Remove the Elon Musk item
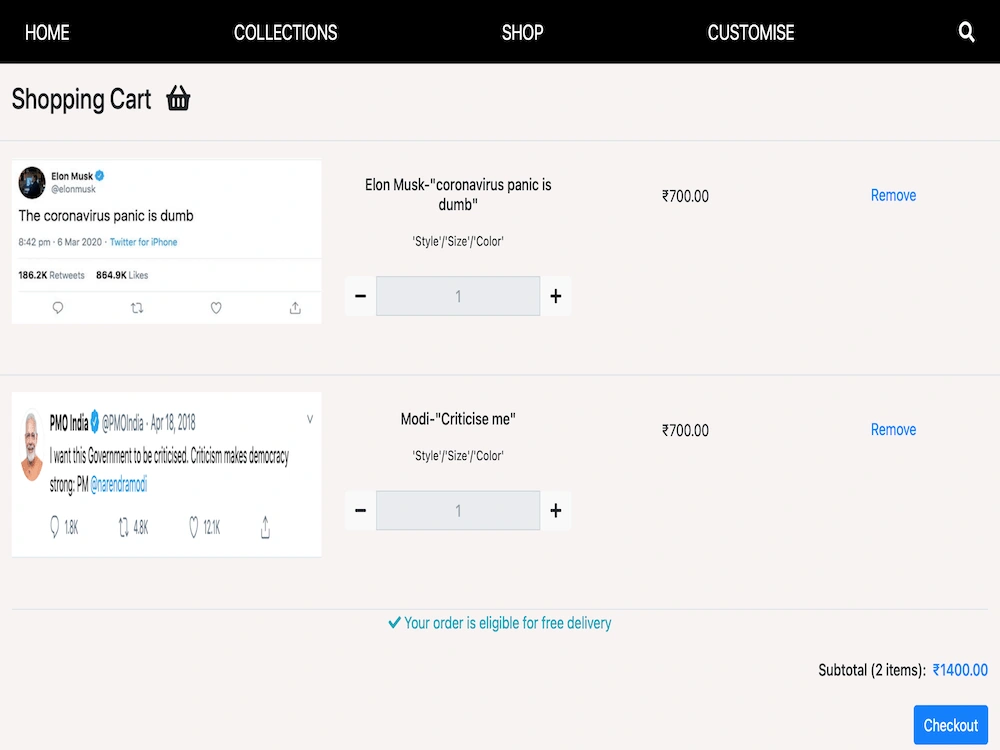This screenshot has height=750, width=1000. (x=893, y=195)
